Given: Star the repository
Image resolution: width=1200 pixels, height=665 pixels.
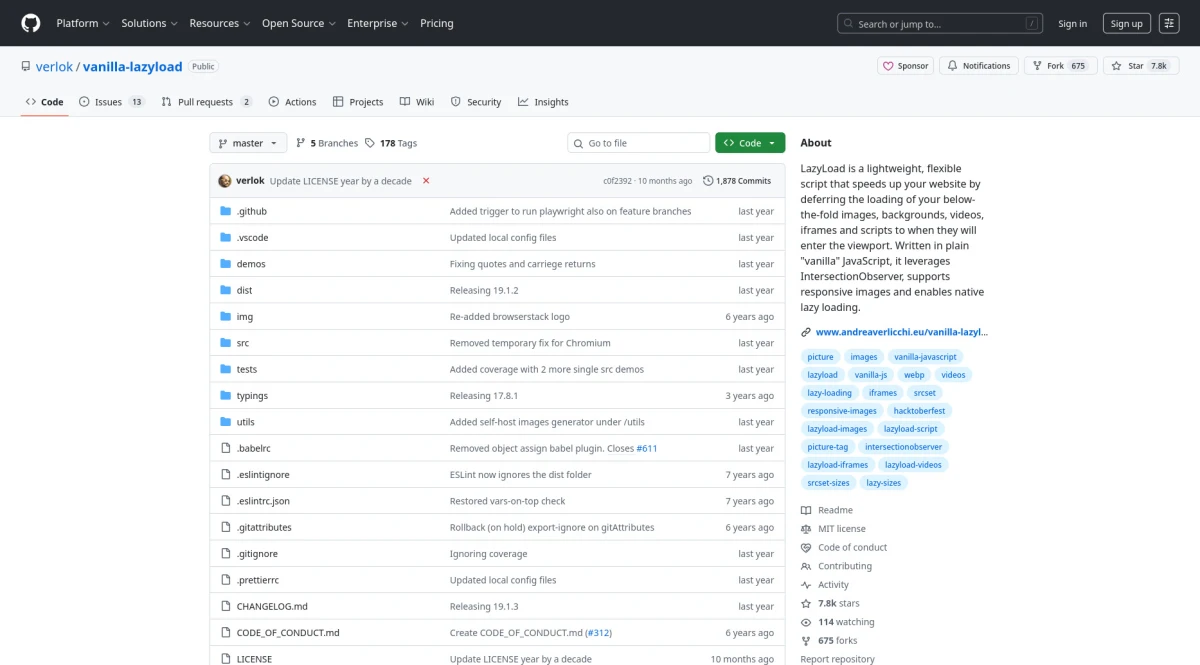Looking at the screenshot, I should [1139, 65].
